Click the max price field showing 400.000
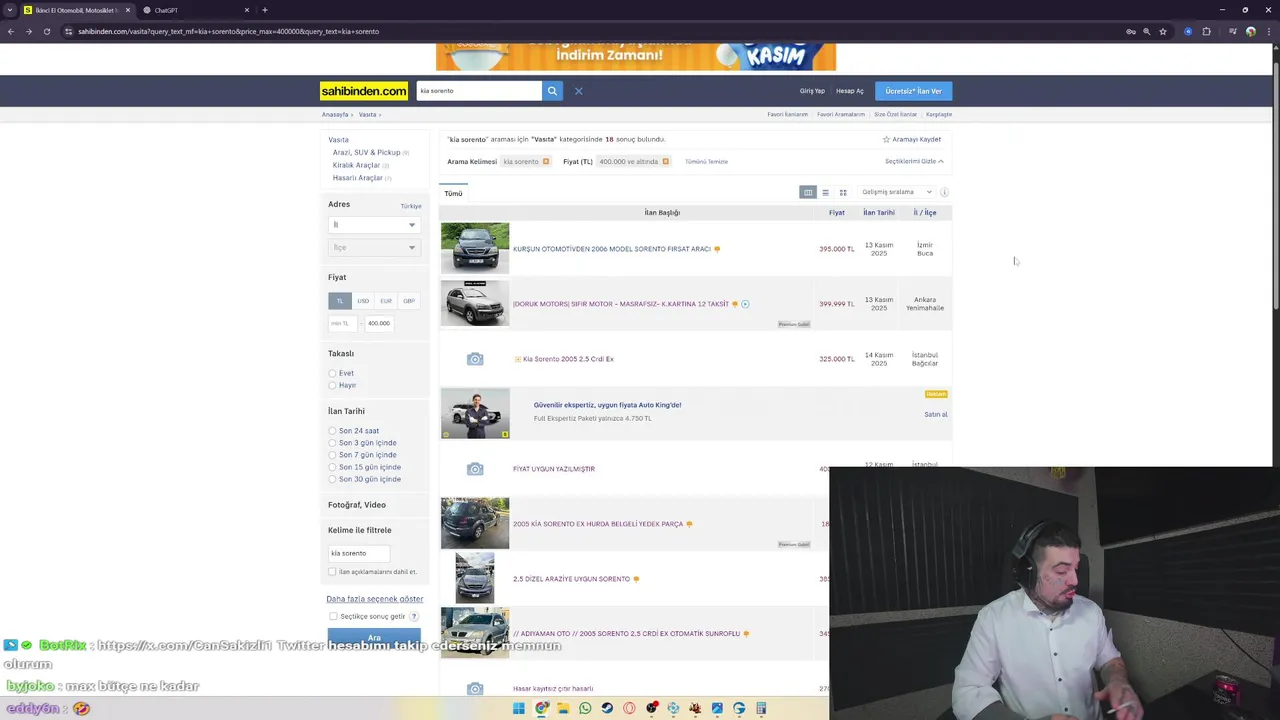 tap(380, 323)
